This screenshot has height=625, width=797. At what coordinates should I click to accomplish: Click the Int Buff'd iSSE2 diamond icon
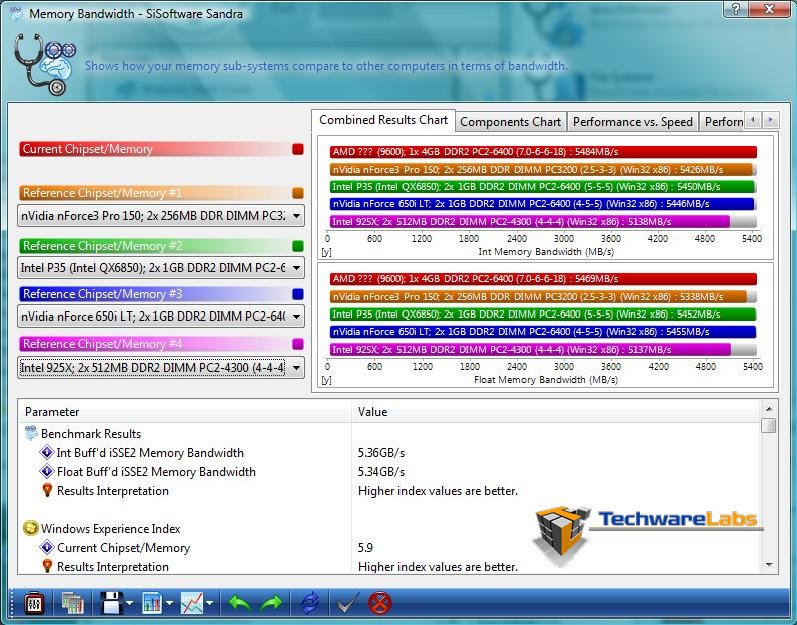point(47,452)
